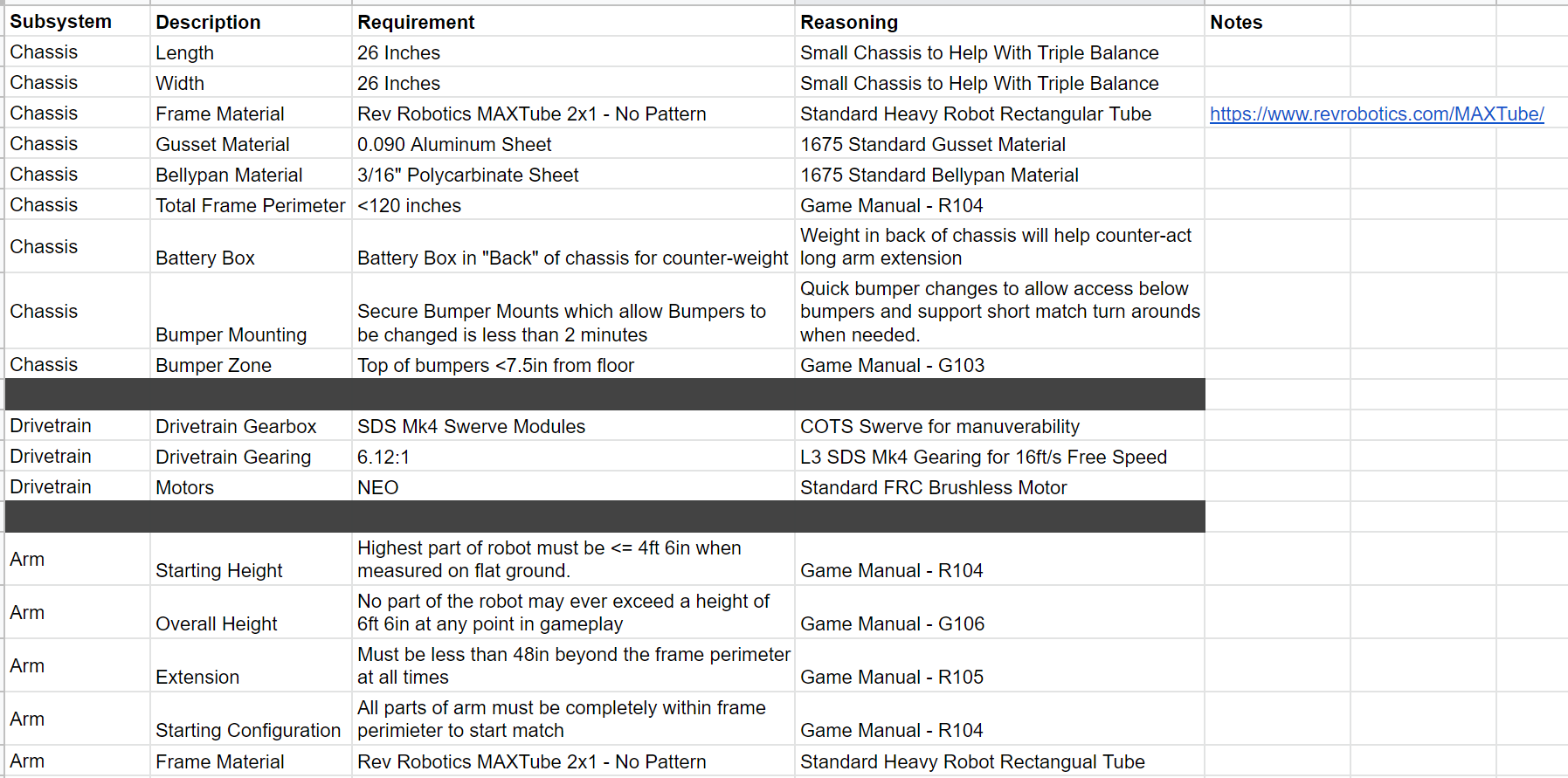Select the 'Starting Configuration' description cell
Image resolution: width=1568 pixels, height=778 pixels.
click(x=251, y=719)
